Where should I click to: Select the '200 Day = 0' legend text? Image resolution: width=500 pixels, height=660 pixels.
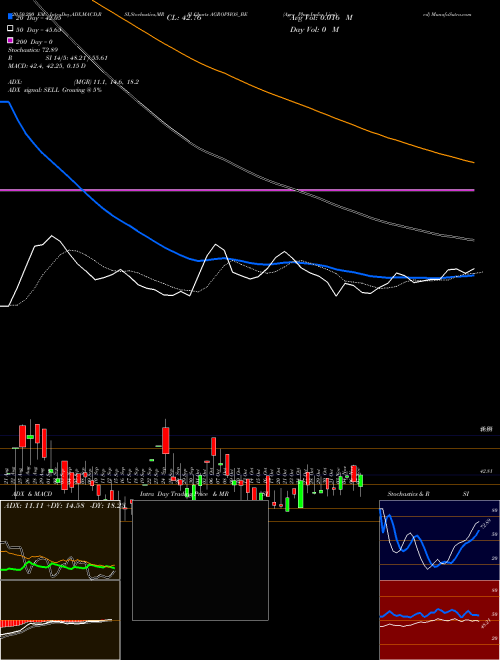point(34,42)
